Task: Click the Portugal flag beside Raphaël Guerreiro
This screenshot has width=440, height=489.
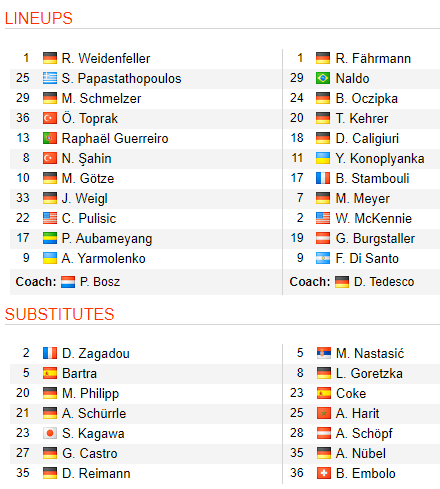Action: click(50, 138)
